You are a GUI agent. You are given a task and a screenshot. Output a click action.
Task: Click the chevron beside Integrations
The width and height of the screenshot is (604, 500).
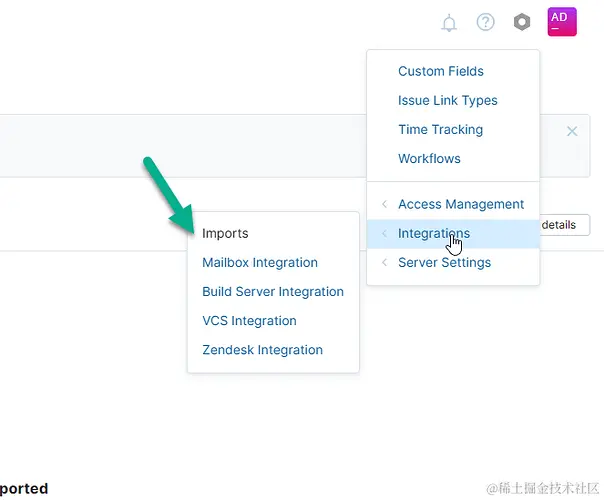[384, 233]
